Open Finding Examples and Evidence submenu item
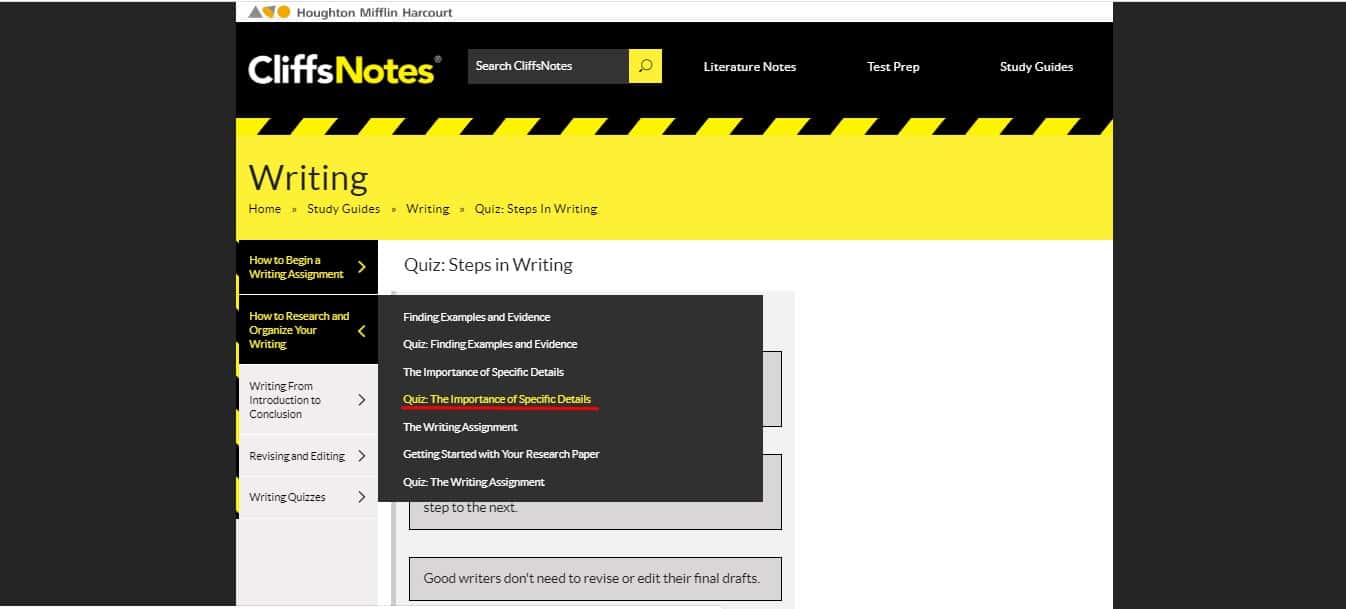Image resolution: width=1346 pixels, height=609 pixels. [x=477, y=317]
